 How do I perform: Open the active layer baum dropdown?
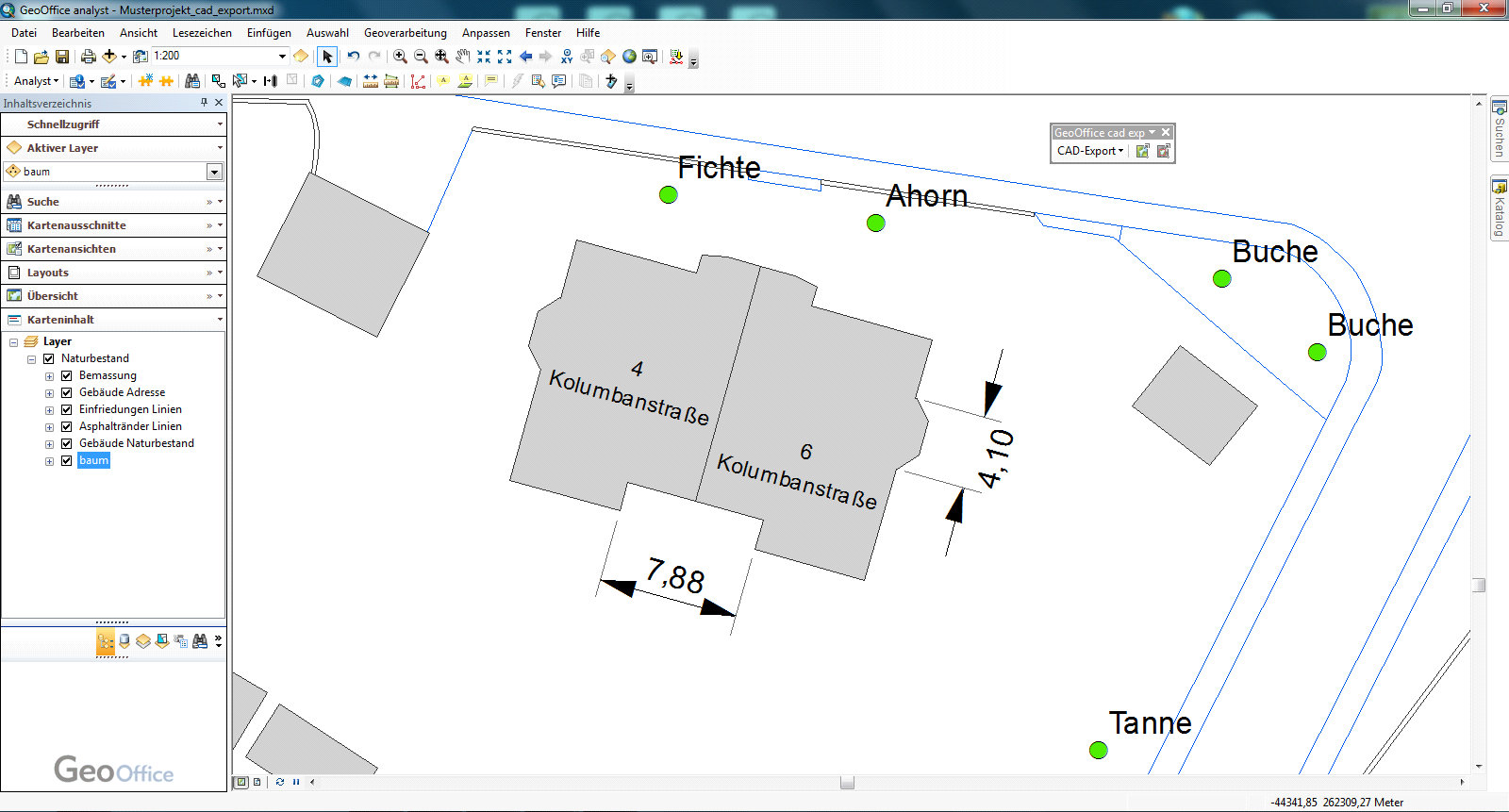click(214, 172)
